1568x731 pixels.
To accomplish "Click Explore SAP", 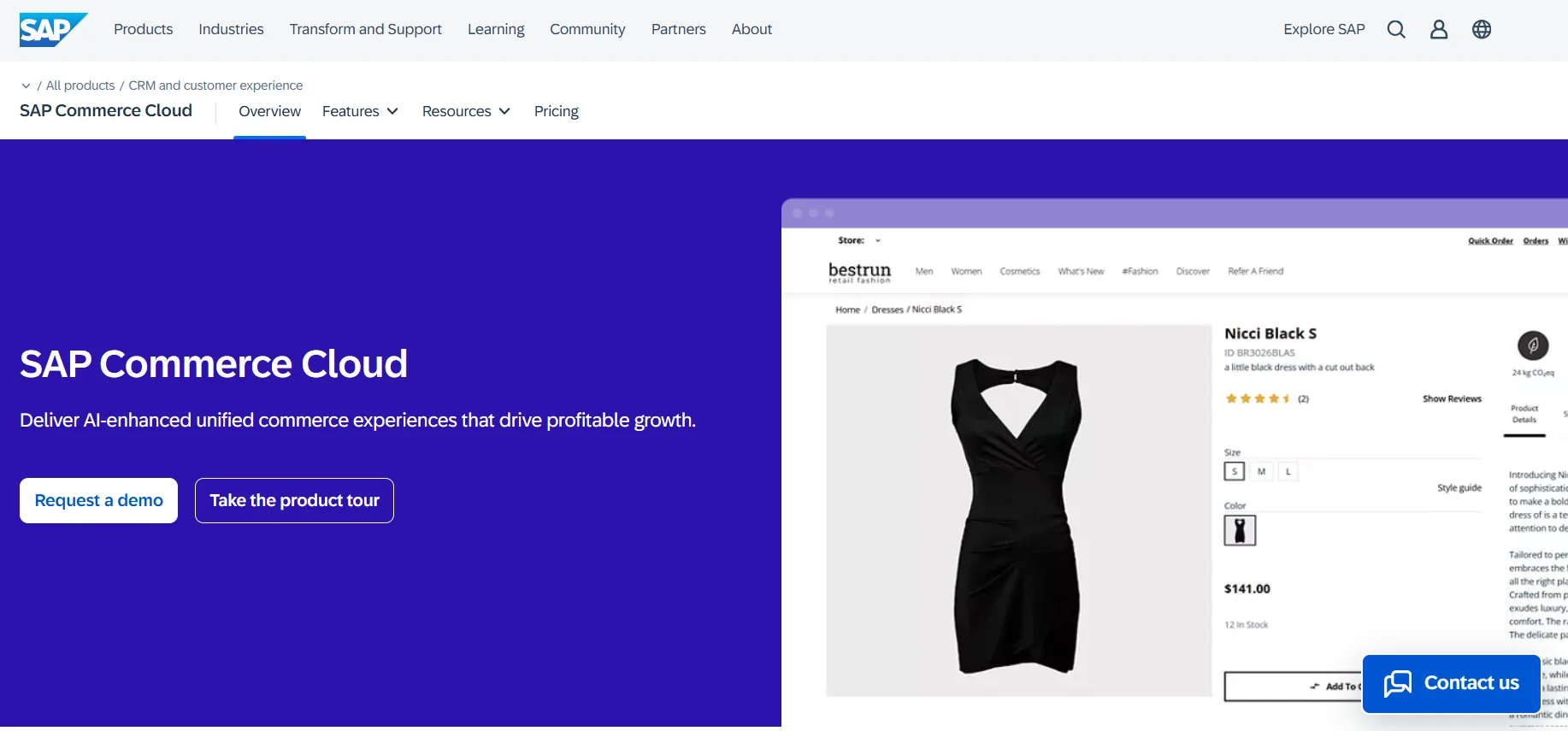I will [1323, 29].
